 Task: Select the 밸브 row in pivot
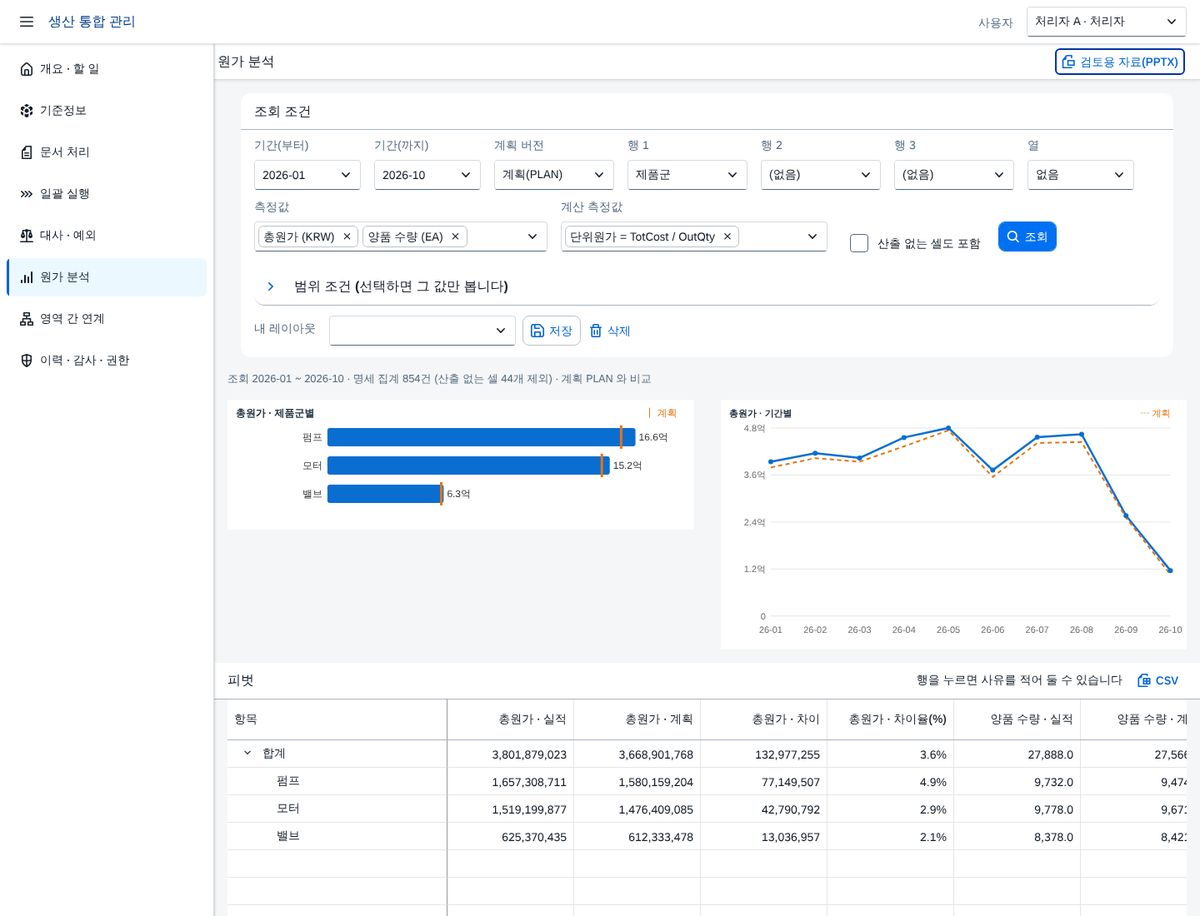[x=707, y=837]
